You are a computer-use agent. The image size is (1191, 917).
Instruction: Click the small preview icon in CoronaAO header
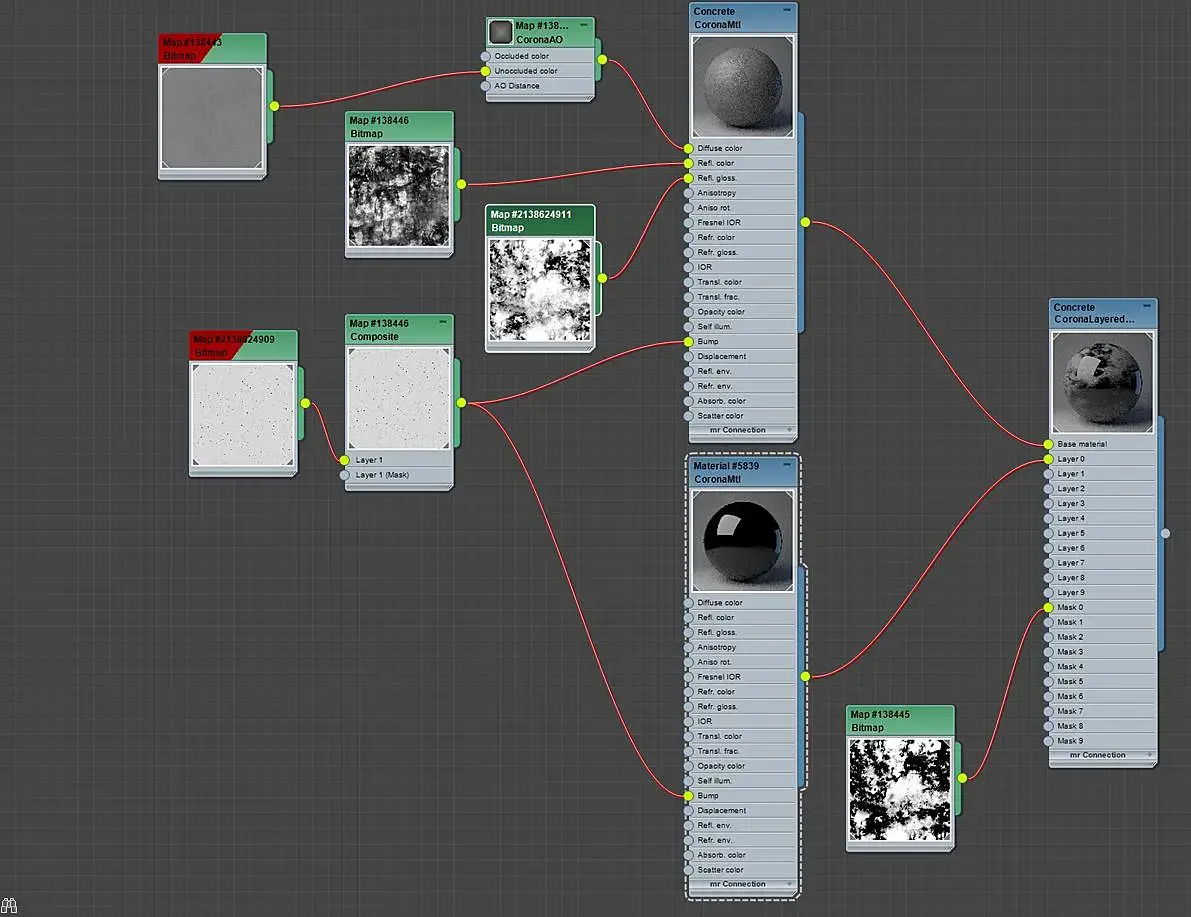click(501, 32)
